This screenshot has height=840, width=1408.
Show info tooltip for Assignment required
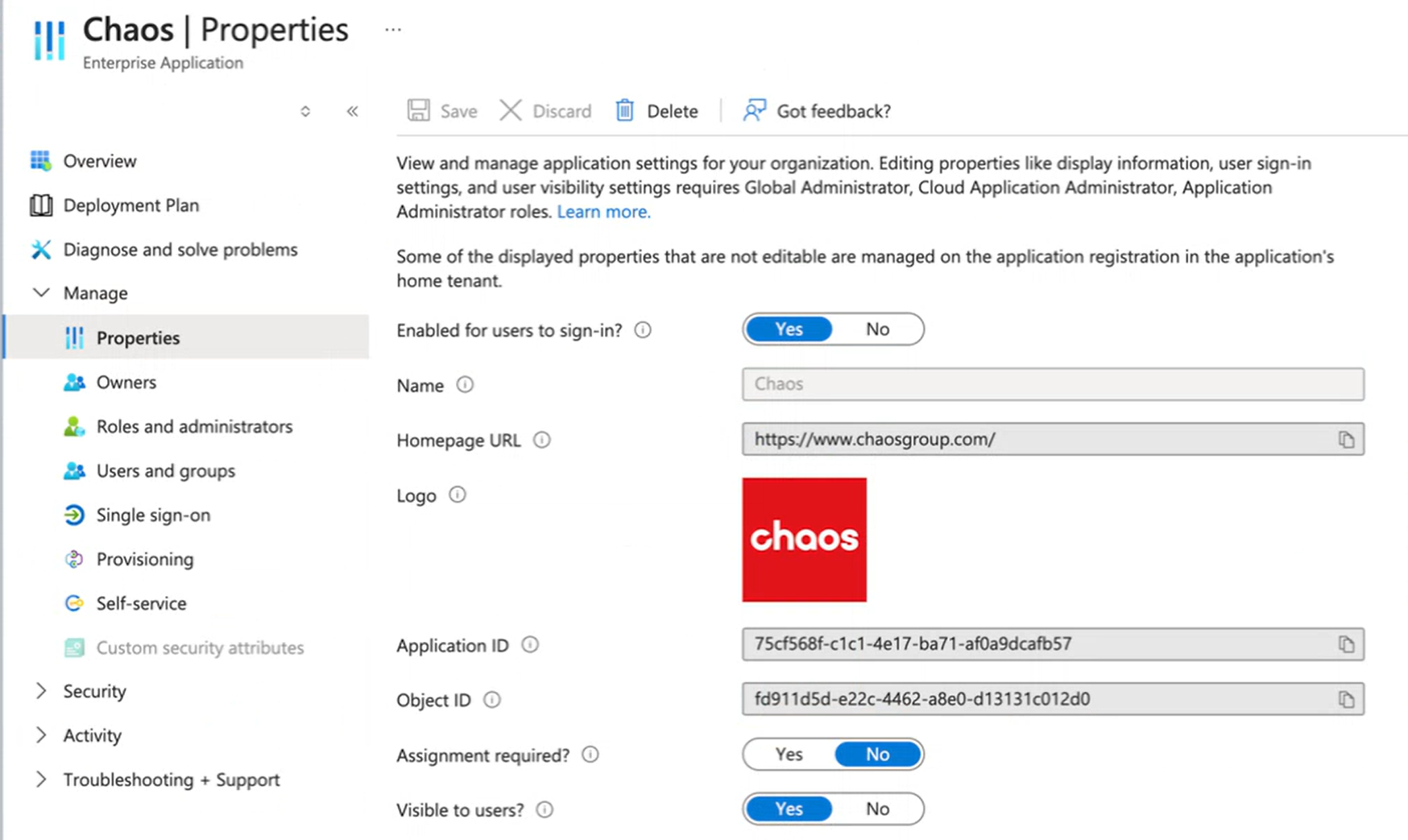point(590,755)
